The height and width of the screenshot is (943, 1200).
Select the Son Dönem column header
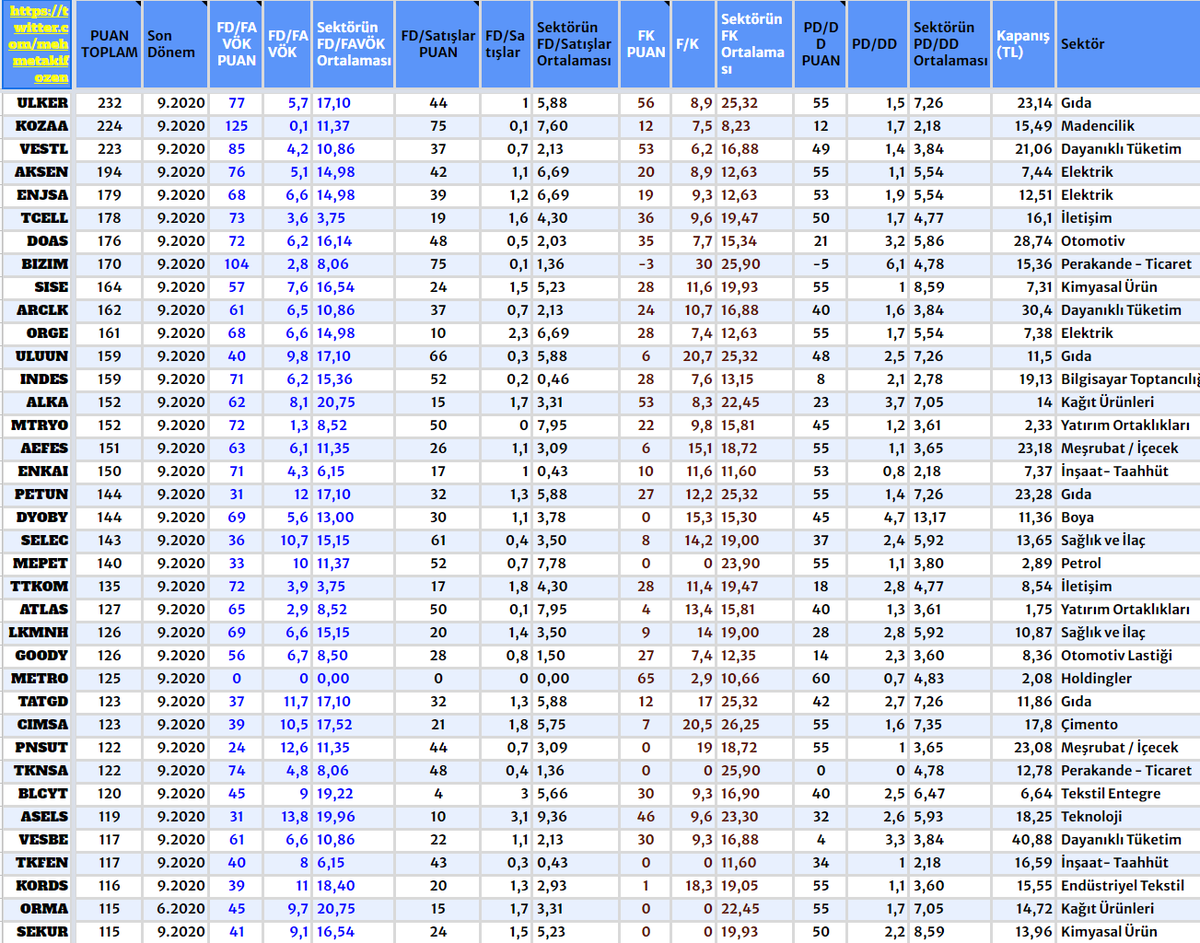(174, 45)
